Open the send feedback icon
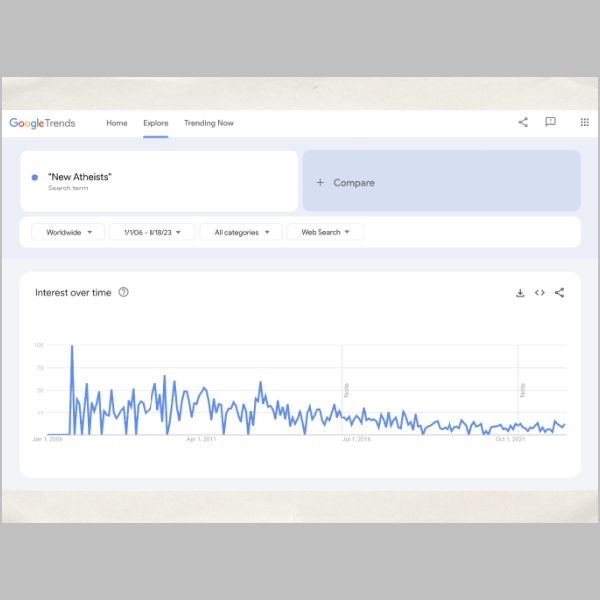Viewport: 600px width, 600px height. click(x=550, y=122)
